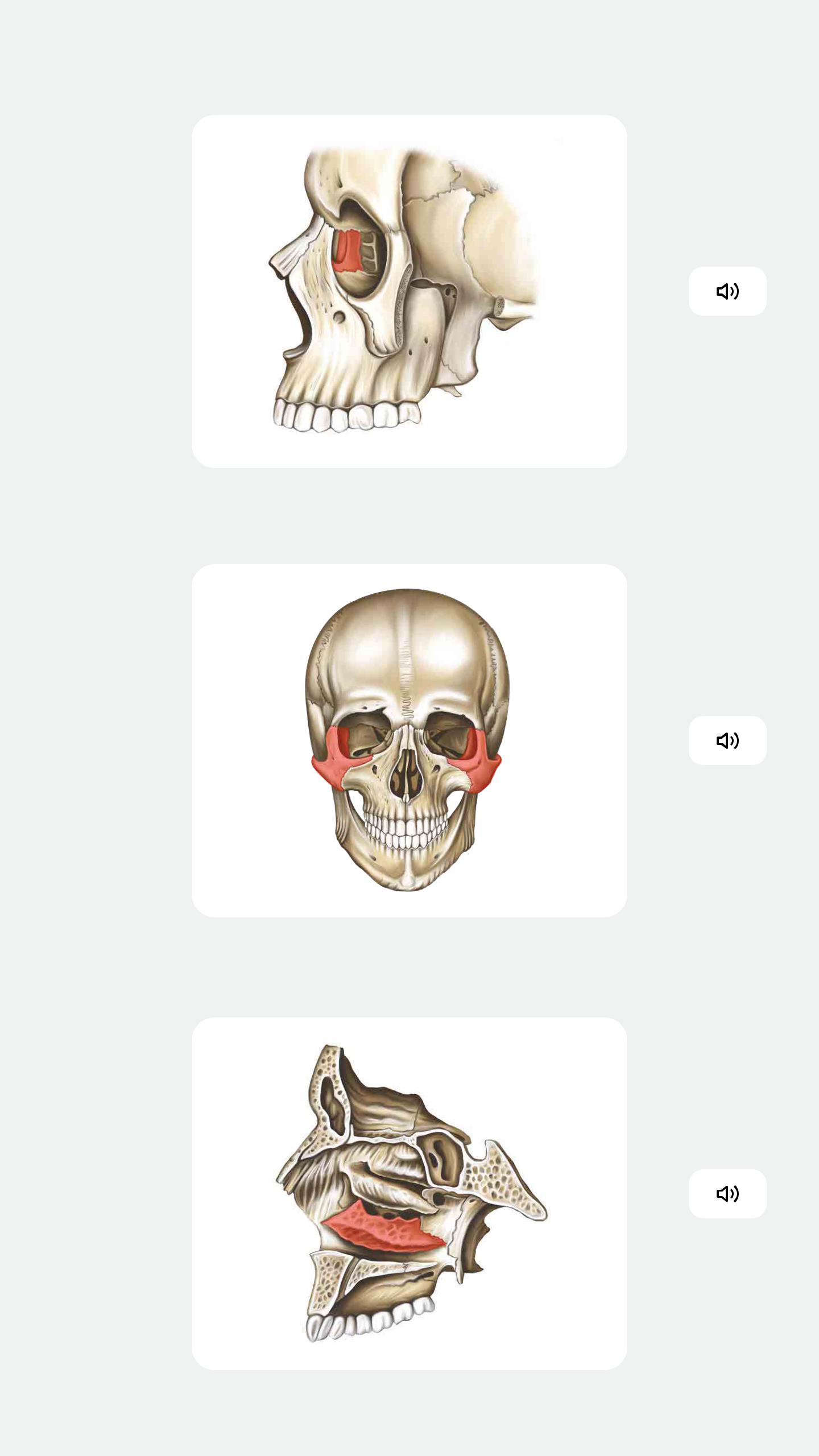This screenshot has width=819, height=1456.
Task: Select the front-view skull image card
Action: [x=409, y=741]
